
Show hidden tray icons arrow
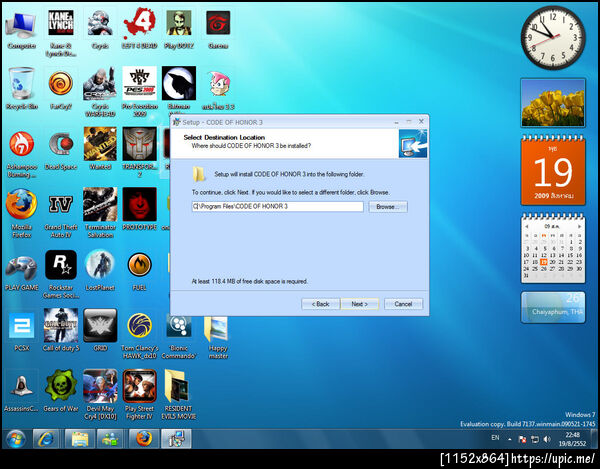[x=510, y=440]
